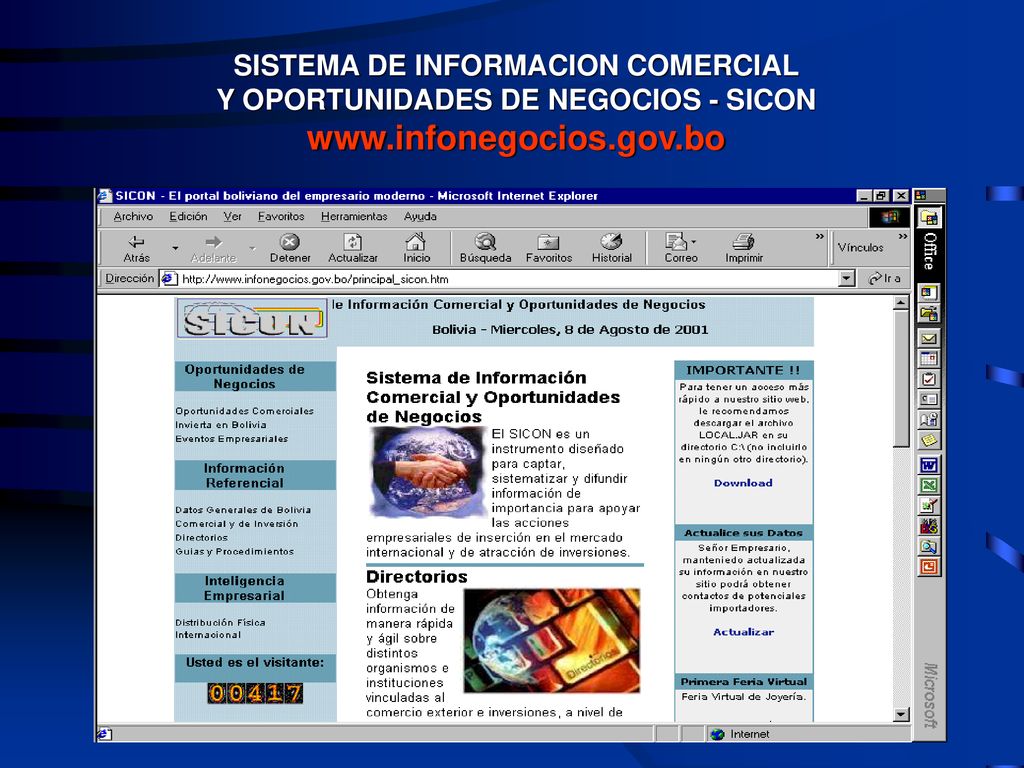Click the Windows logo throbber in the menu bar
The height and width of the screenshot is (768, 1024).
point(889,217)
